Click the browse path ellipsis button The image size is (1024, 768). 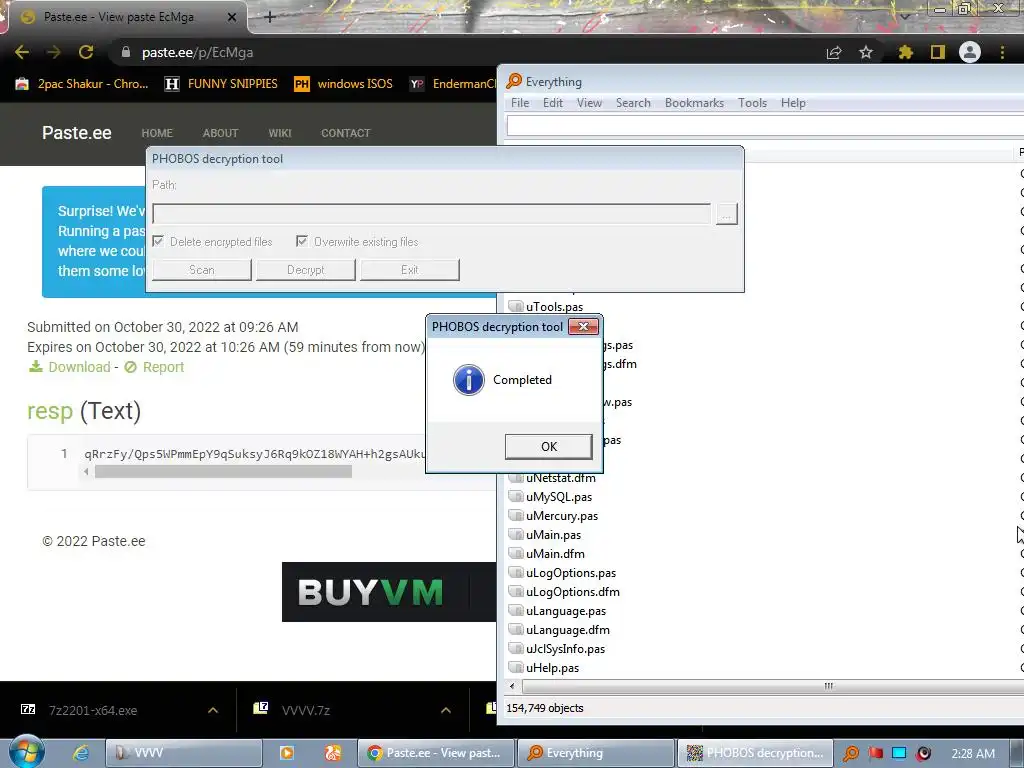(x=726, y=214)
